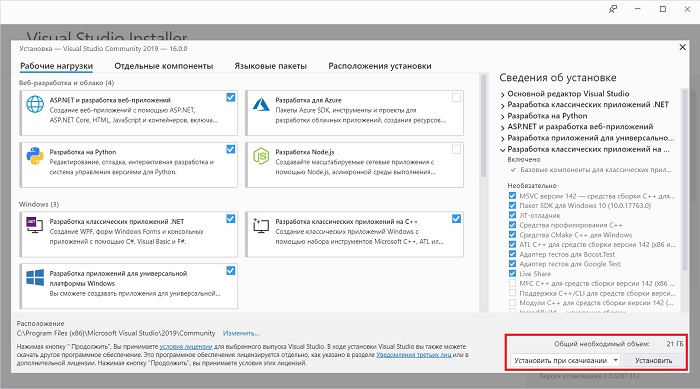Switch to Отдельные компоненты tab
The width and height of the screenshot is (700, 389).
click(163, 66)
